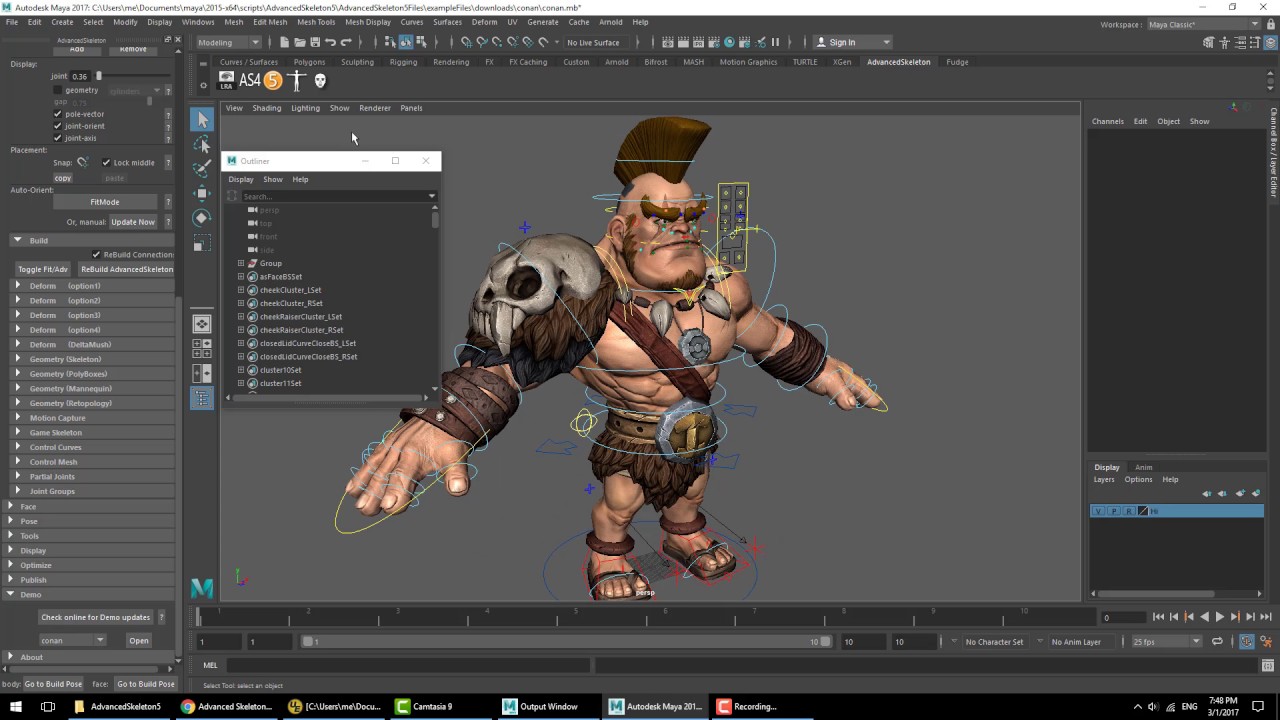The width and height of the screenshot is (1280, 720).
Task: Click the FitMode button
Action: pos(104,202)
